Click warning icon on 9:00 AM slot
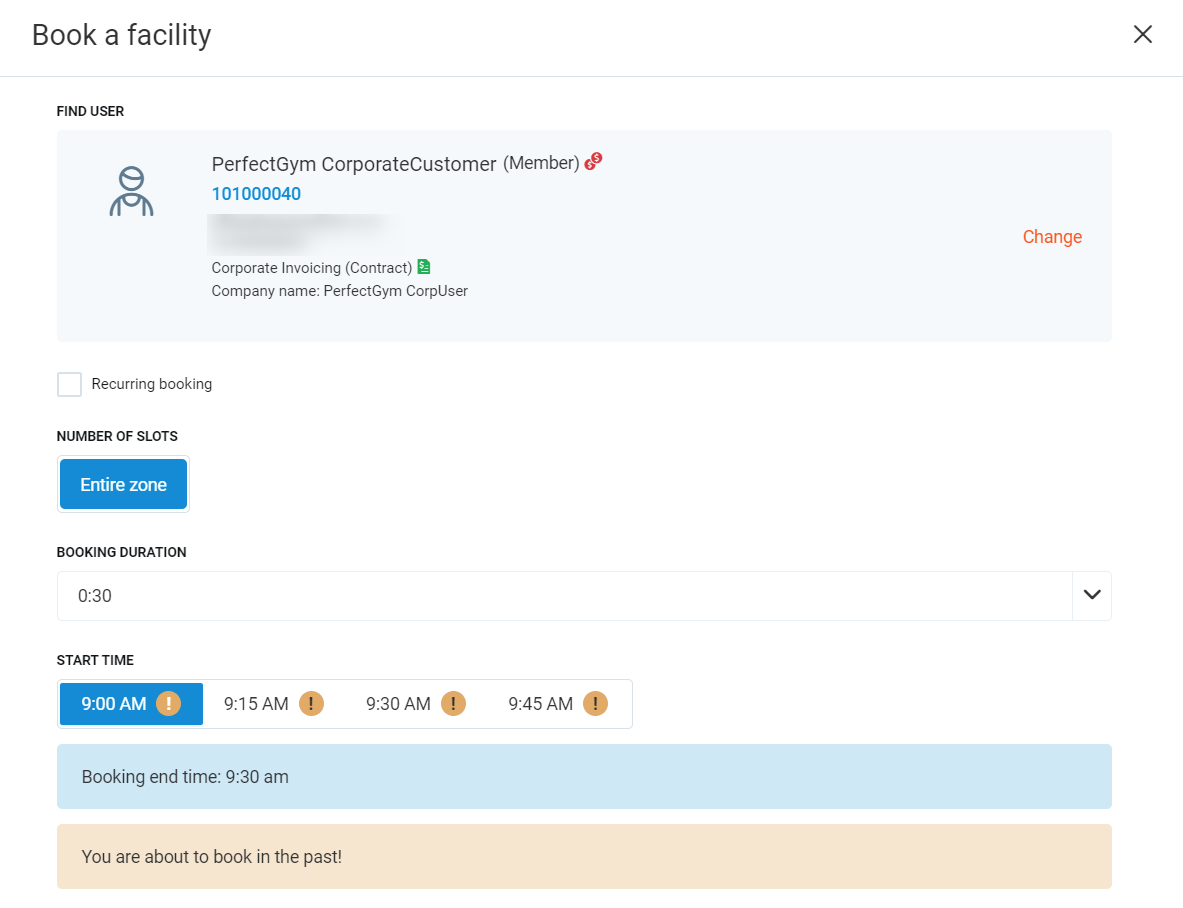 coord(168,704)
